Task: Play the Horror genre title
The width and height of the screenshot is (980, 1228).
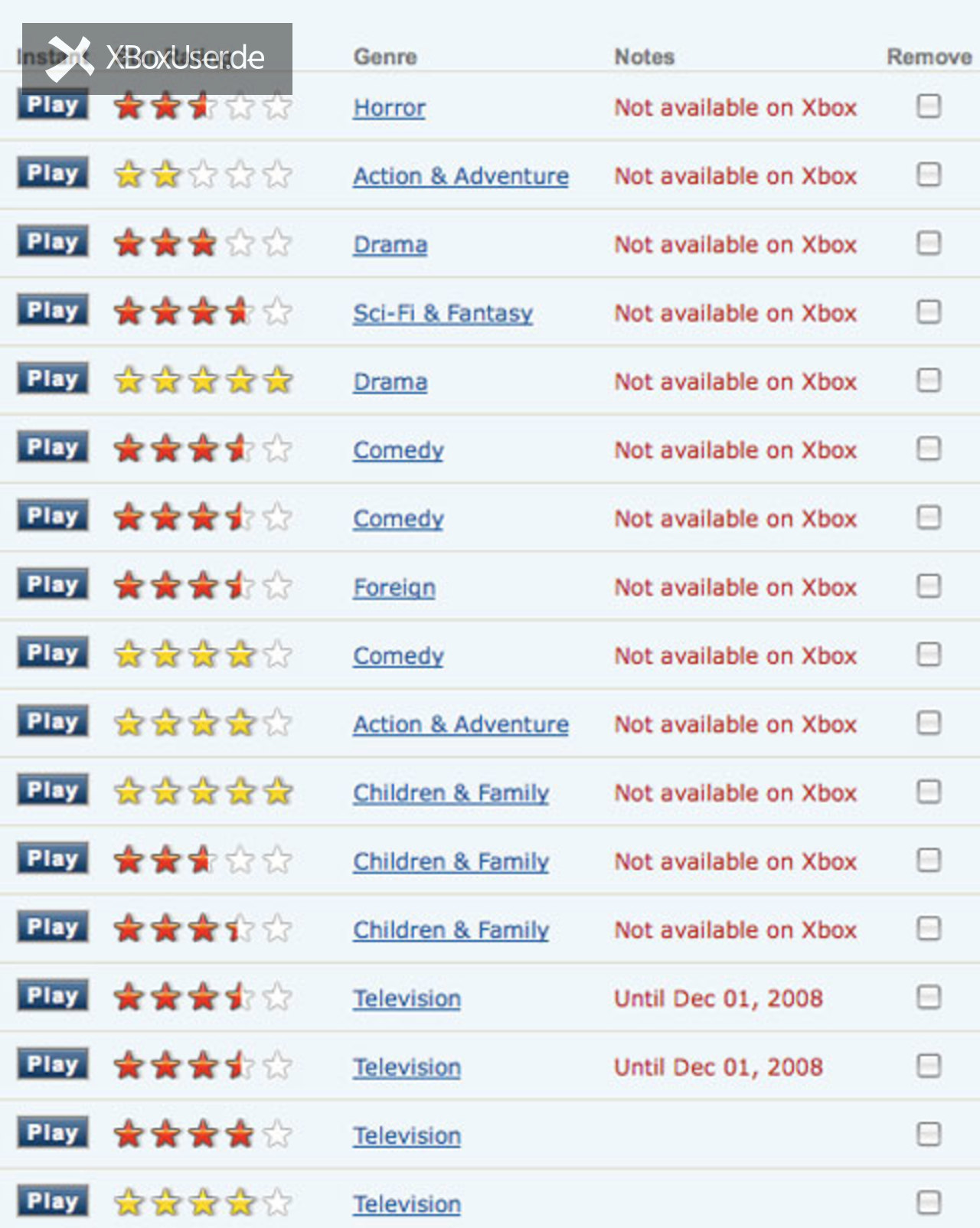Action: 52,105
